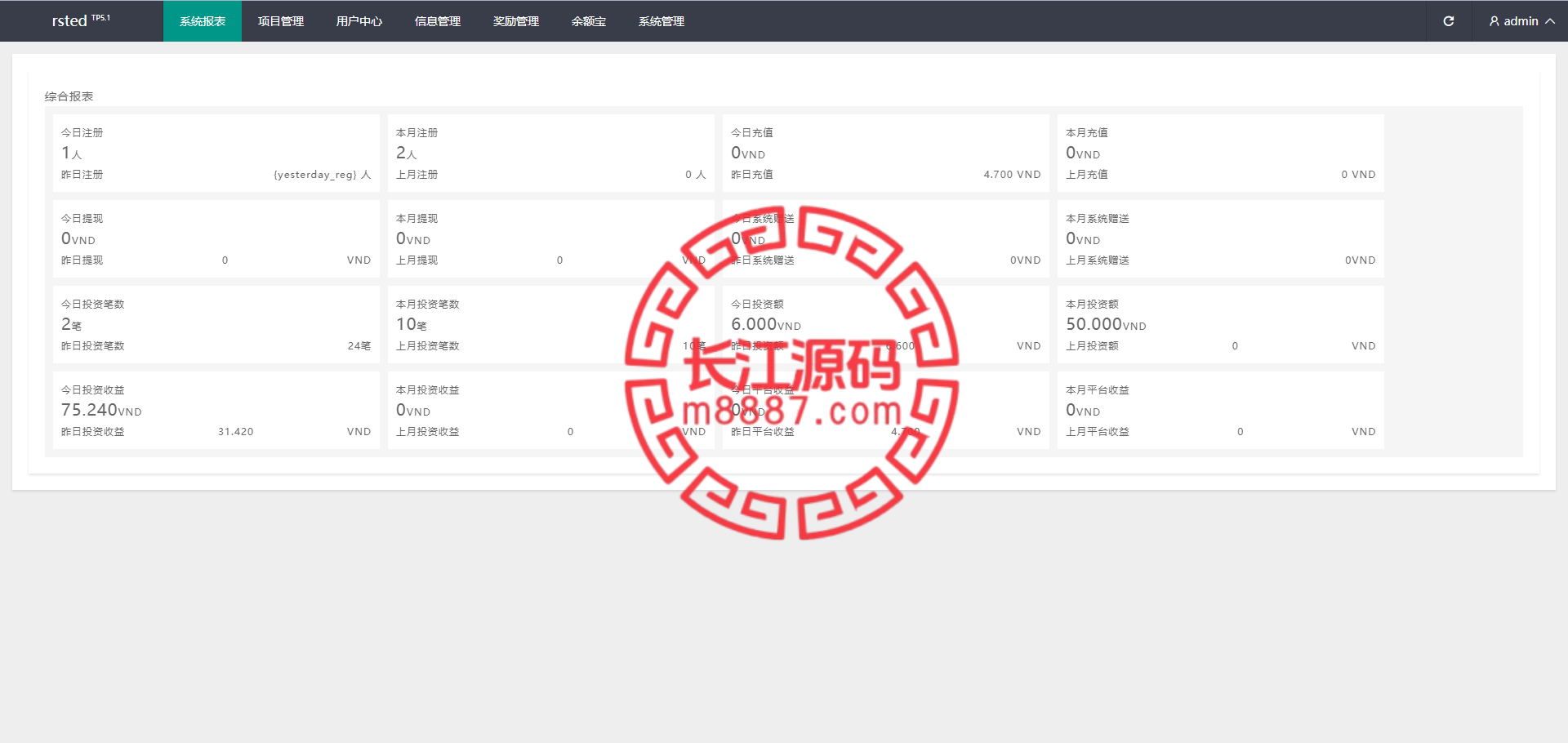Click the 75.240VND today investment income

pos(101,410)
